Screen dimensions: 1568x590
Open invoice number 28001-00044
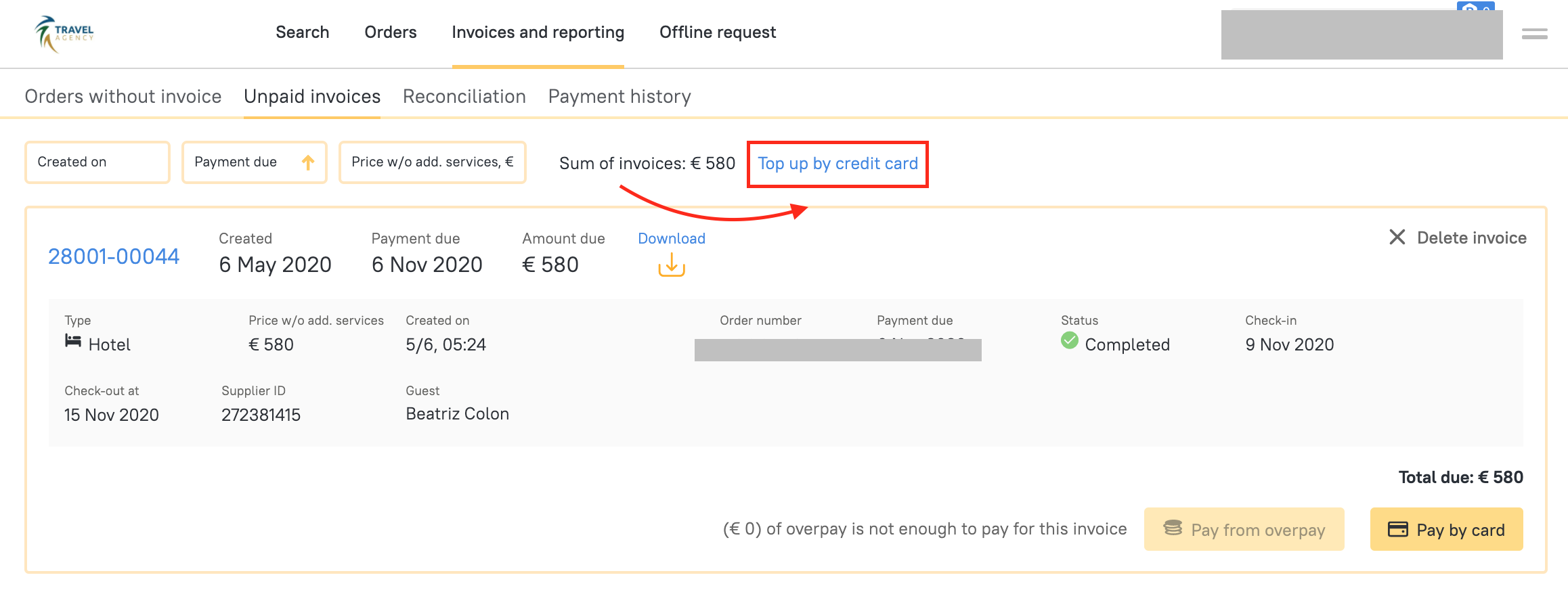click(x=114, y=256)
